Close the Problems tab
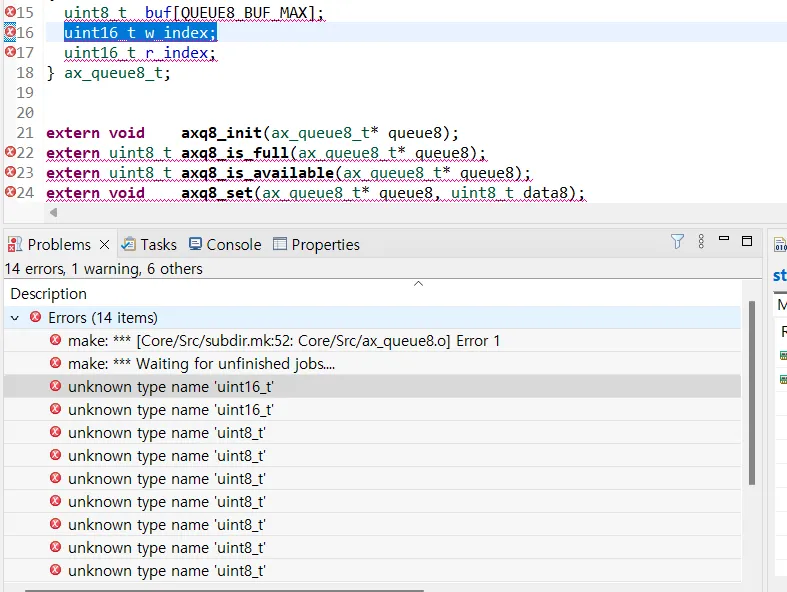The height and width of the screenshot is (592, 787). (105, 244)
